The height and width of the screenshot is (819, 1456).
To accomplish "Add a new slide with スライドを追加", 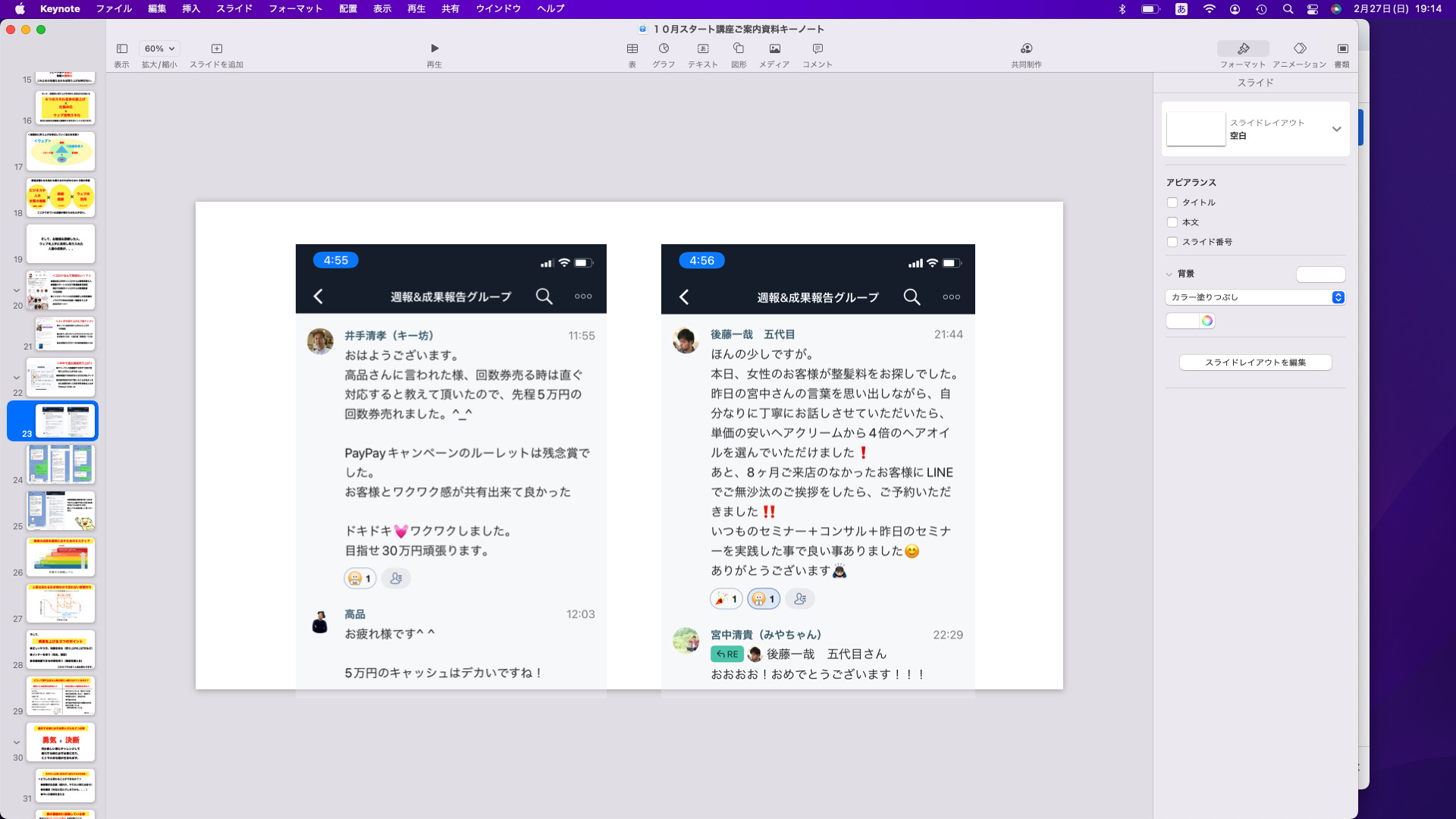I will coord(217,49).
